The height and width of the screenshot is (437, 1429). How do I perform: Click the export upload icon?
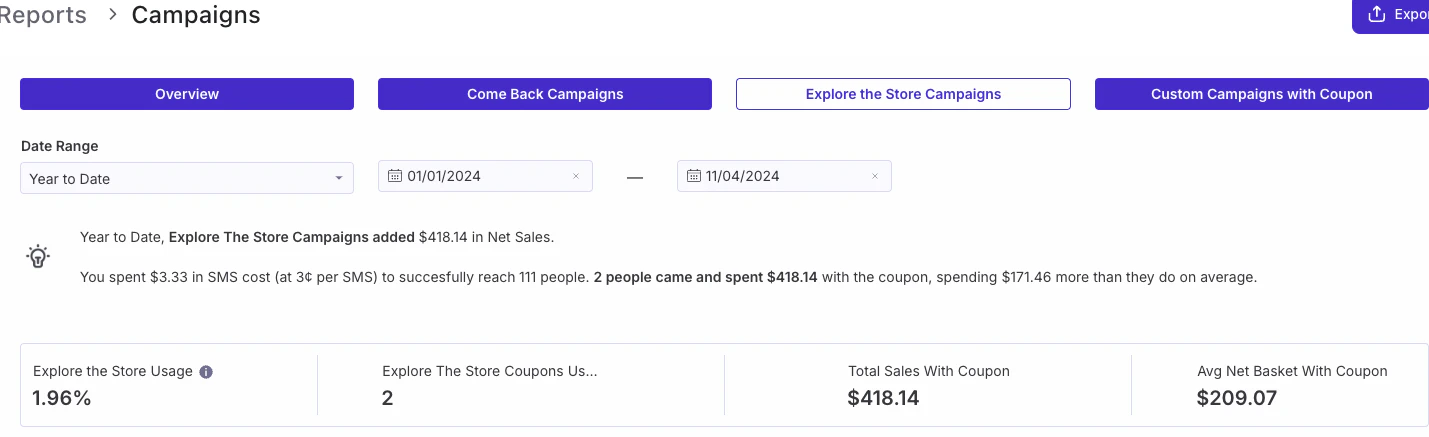[1377, 14]
